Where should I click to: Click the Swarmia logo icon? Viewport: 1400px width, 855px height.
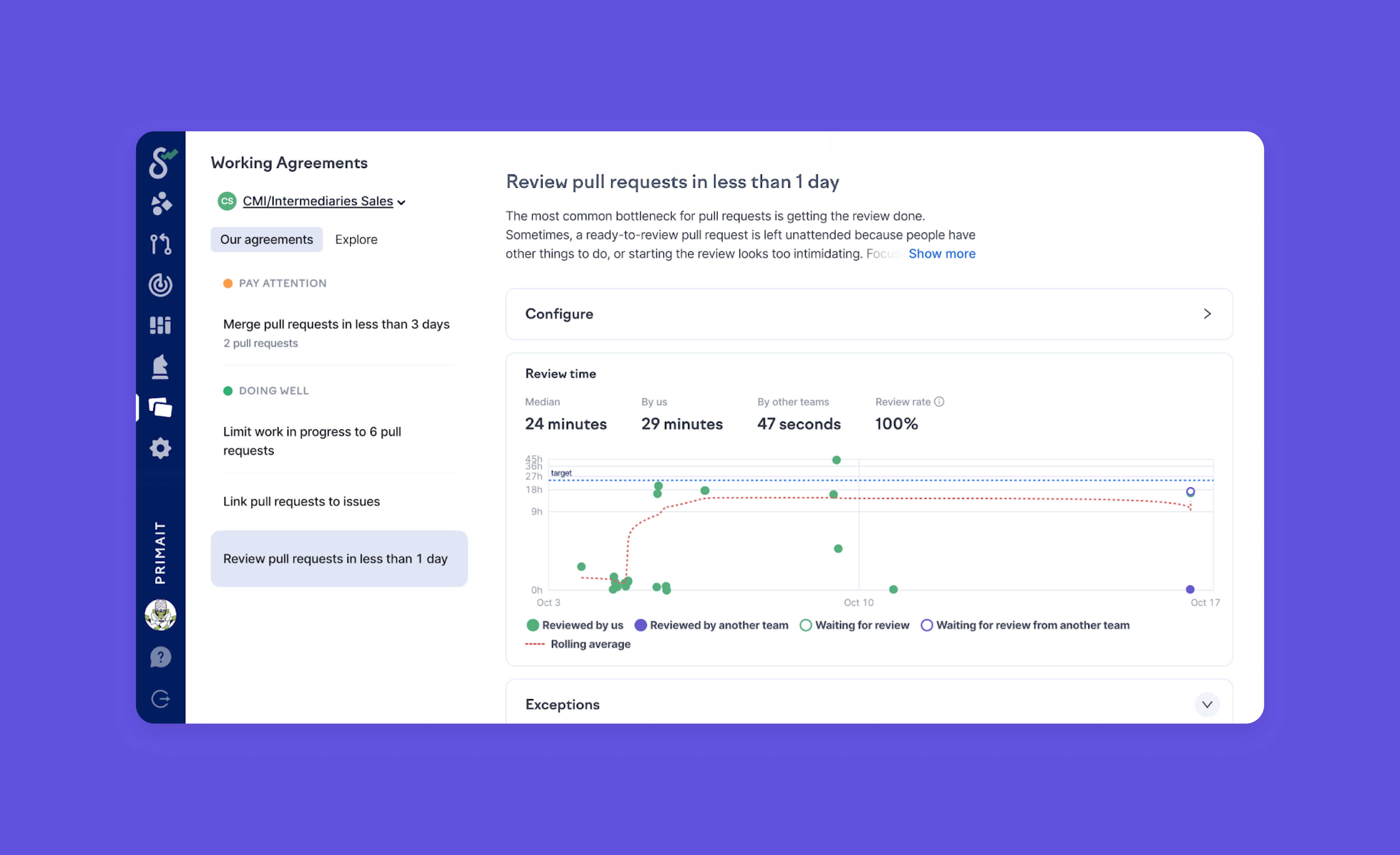(161, 163)
